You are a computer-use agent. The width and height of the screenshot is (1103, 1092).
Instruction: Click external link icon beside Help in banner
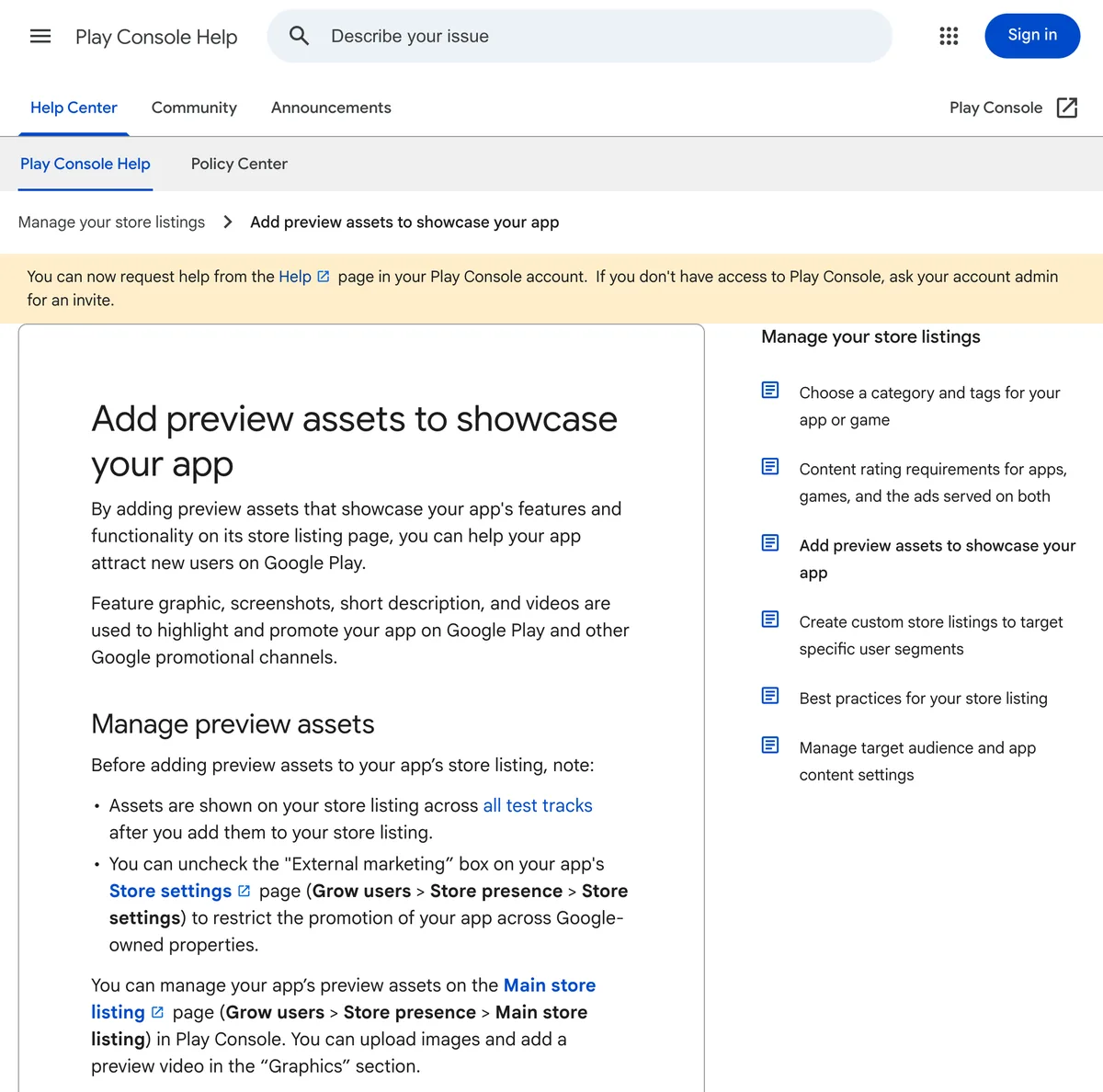pos(324,277)
